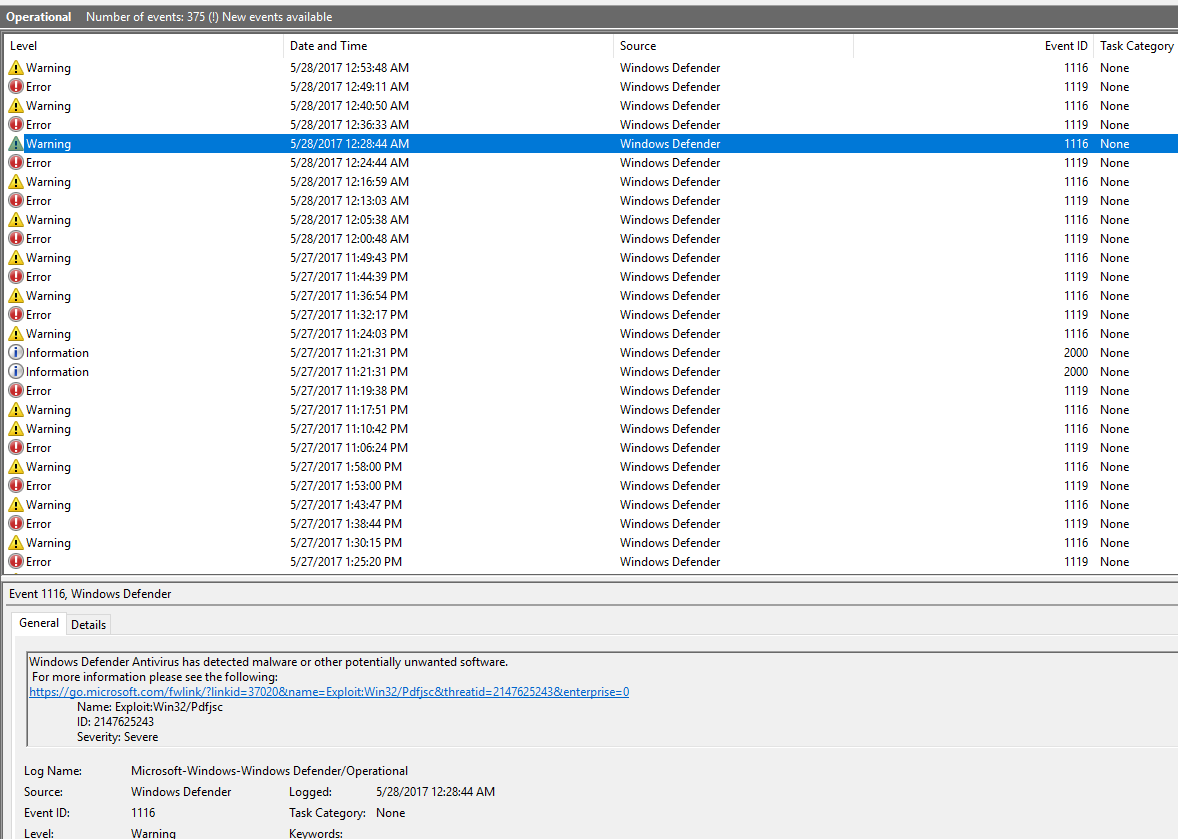Click 'Event 1116, Windows Defender' pane header
Screen dimensions: 1178x839
[90, 594]
